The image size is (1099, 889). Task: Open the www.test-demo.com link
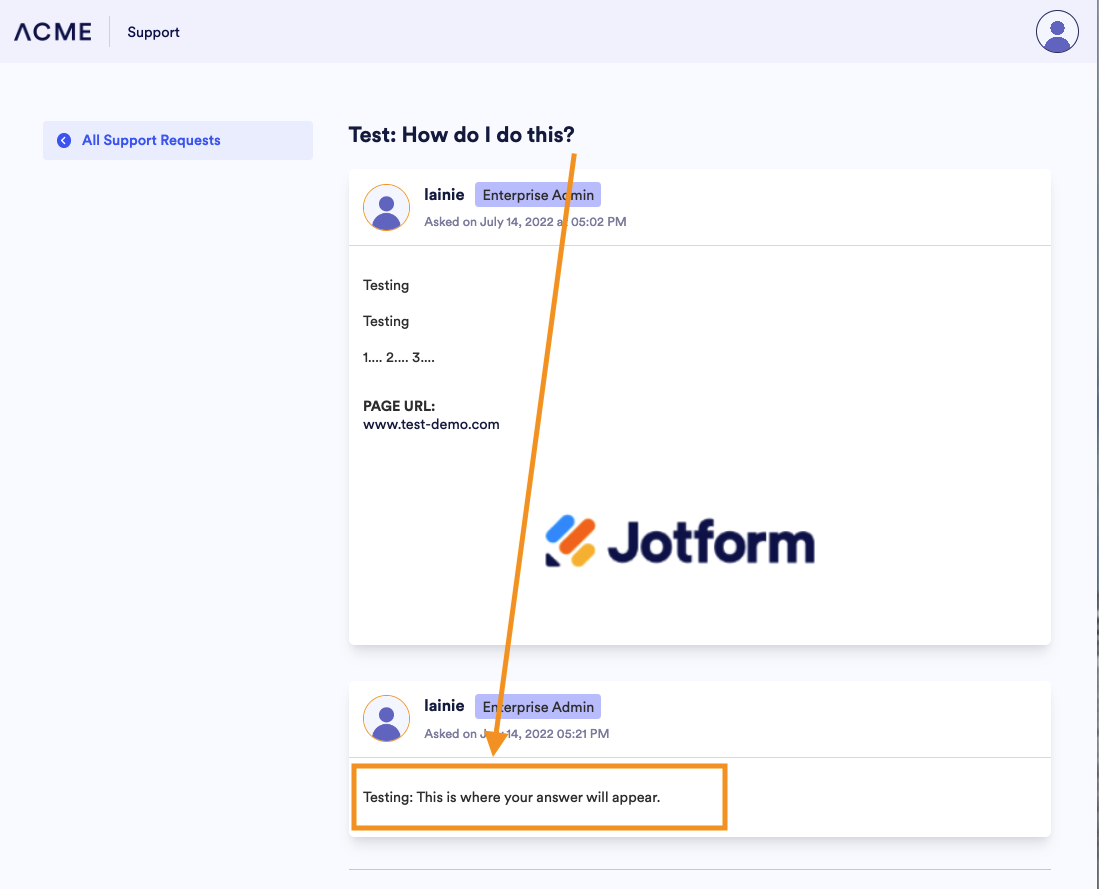pos(431,424)
